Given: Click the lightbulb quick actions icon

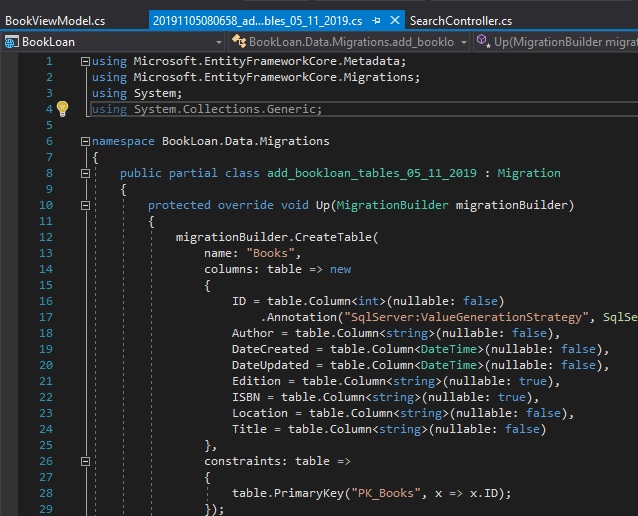Looking at the screenshot, I should [62, 109].
